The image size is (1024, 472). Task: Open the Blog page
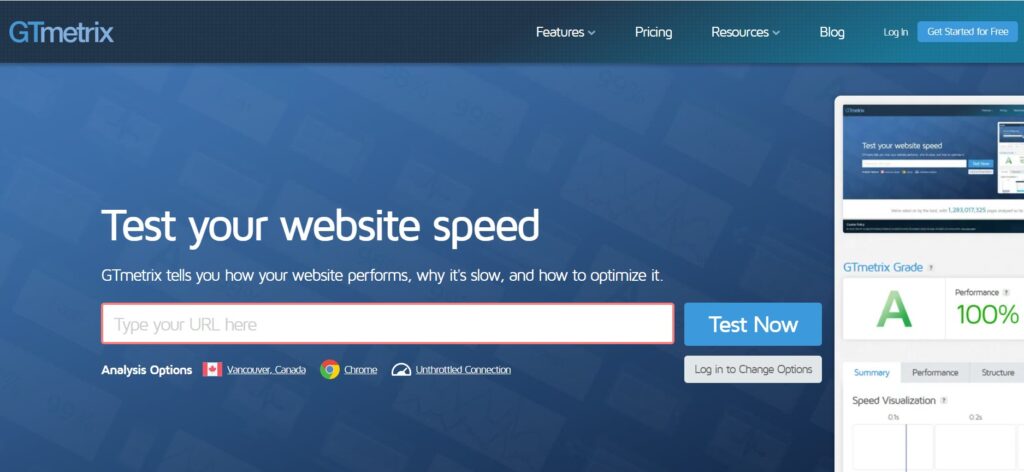[831, 32]
